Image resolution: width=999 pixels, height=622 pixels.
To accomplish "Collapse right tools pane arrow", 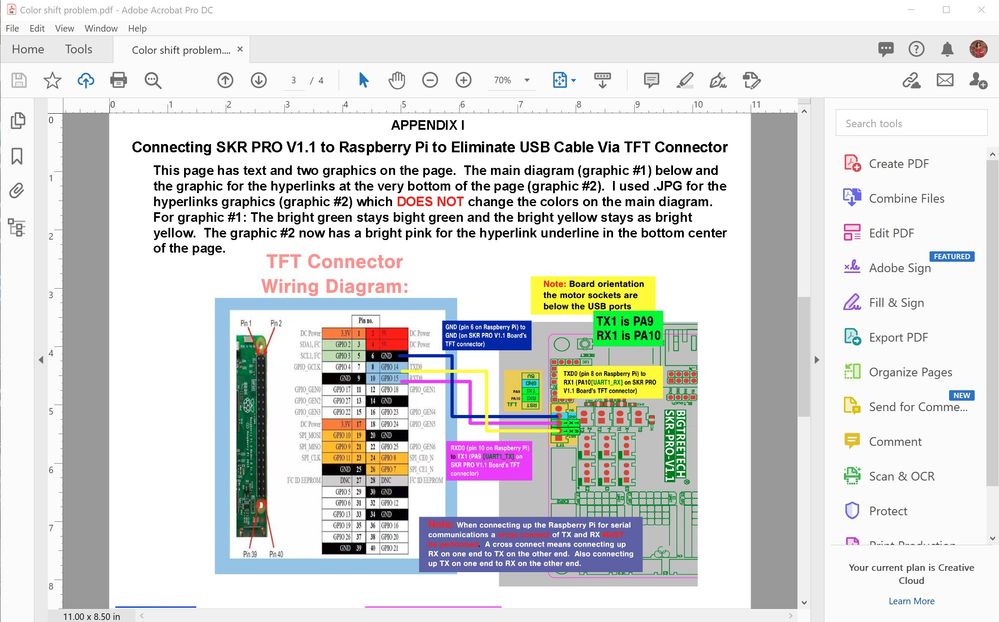I will (817, 360).
